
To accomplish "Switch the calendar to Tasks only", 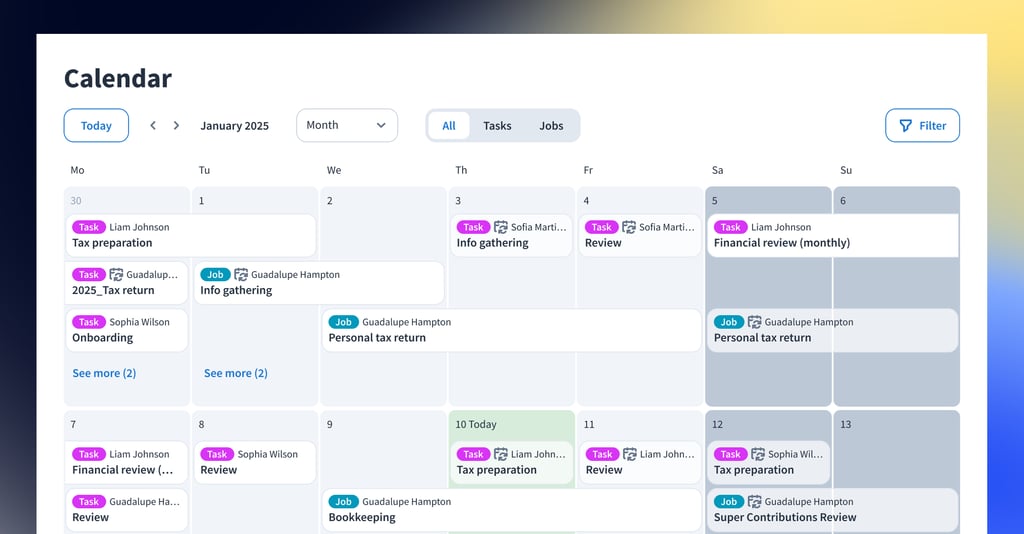I will (x=497, y=126).
